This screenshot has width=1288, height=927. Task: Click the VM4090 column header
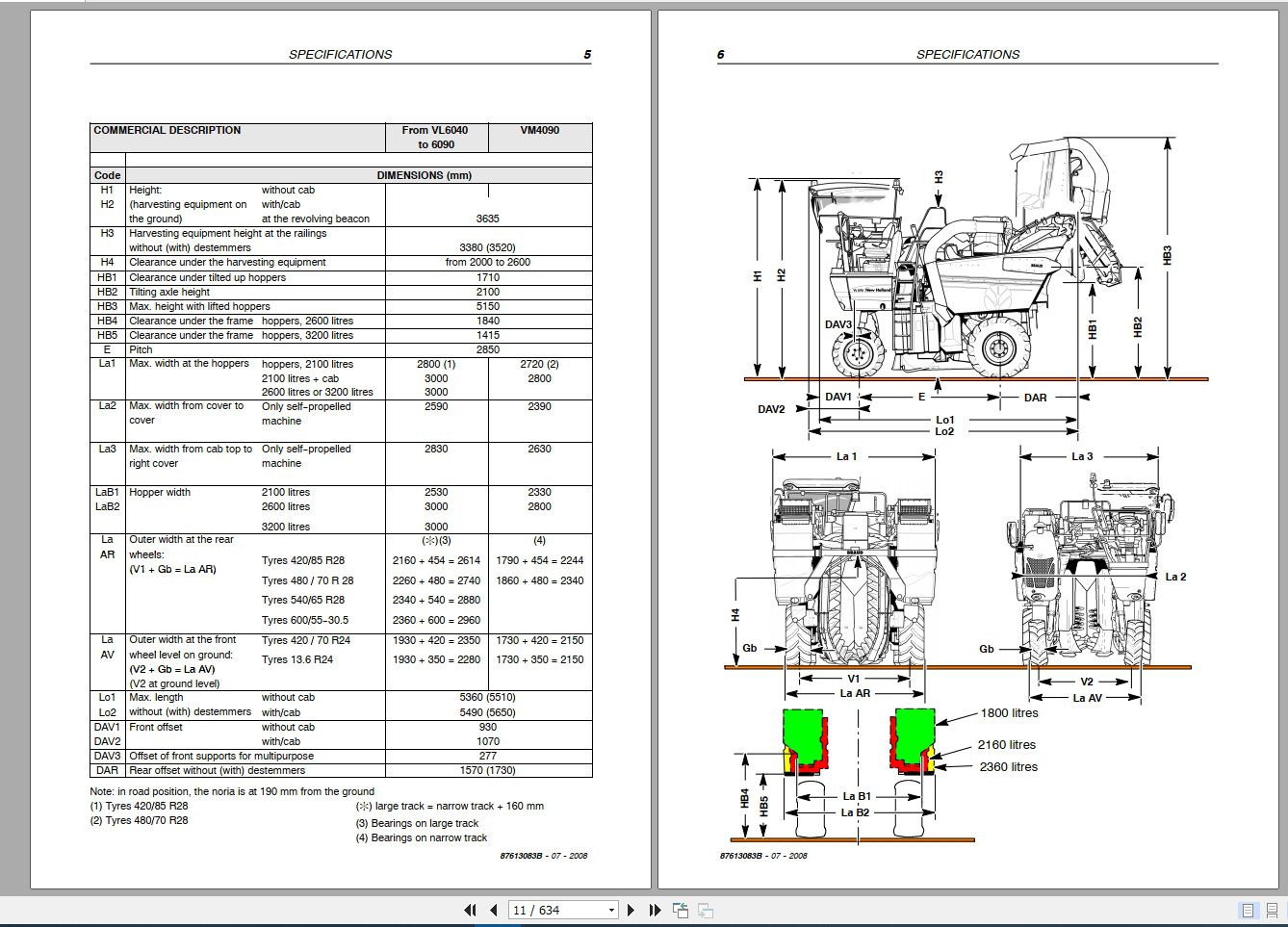540,130
